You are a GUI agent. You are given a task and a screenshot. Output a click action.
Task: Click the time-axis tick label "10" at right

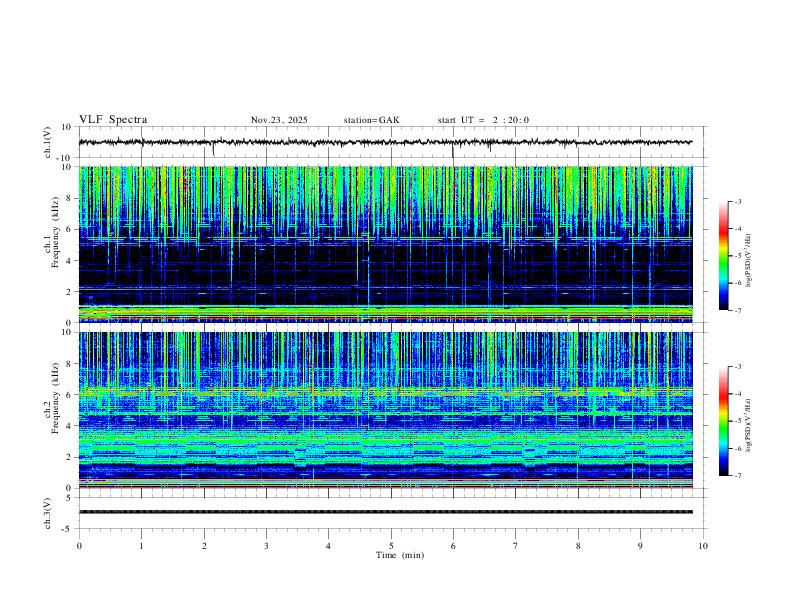point(703,546)
